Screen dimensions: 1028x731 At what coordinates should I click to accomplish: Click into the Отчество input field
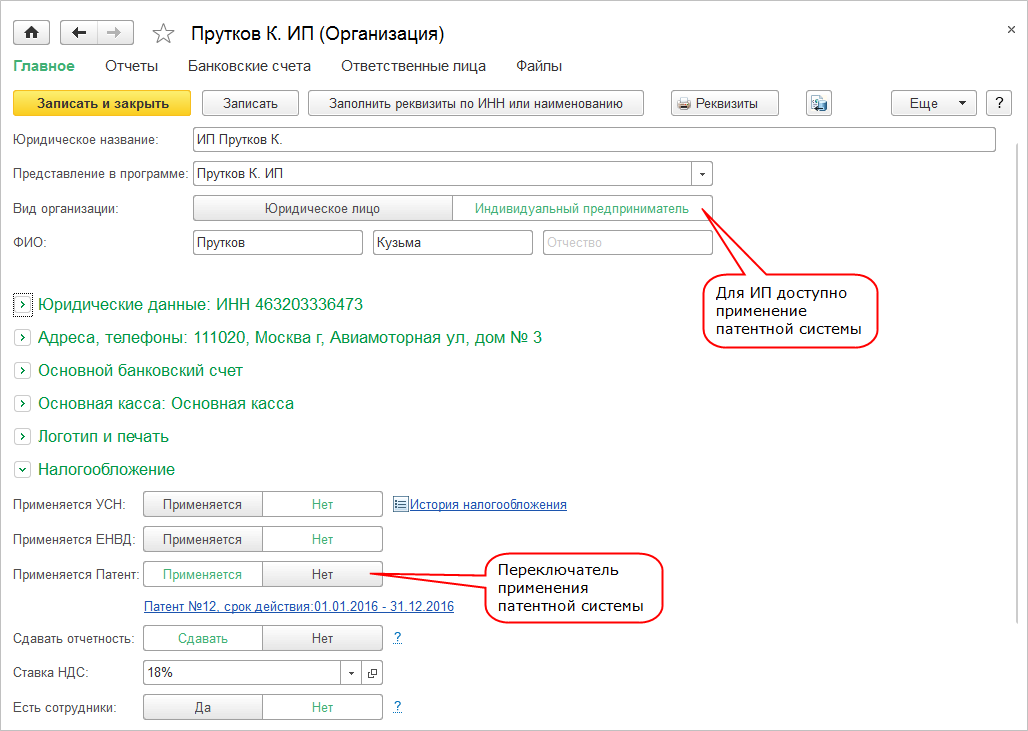(x=627, y=243)
